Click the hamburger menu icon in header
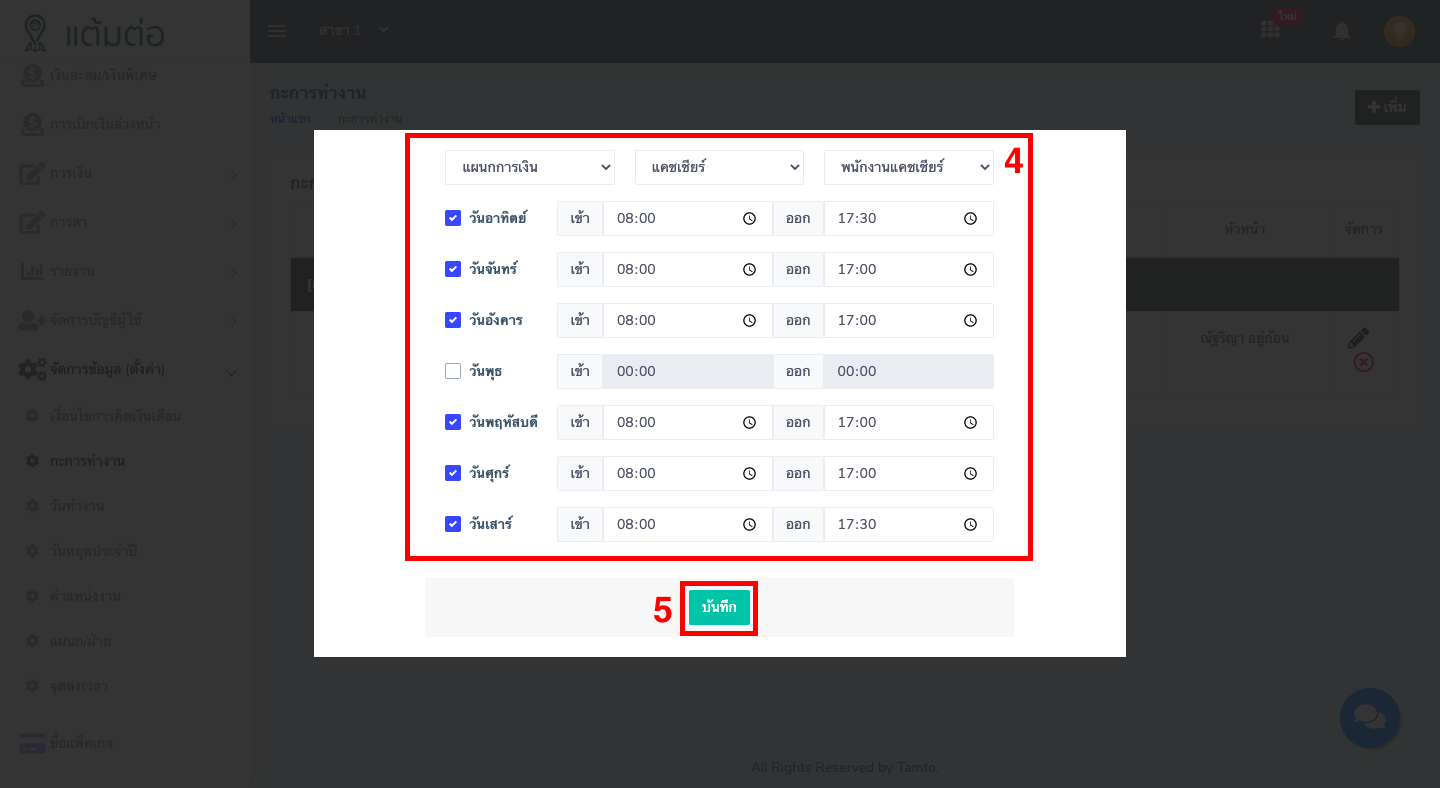Viewport: 1440px width, 788px height. coord(277,31)
